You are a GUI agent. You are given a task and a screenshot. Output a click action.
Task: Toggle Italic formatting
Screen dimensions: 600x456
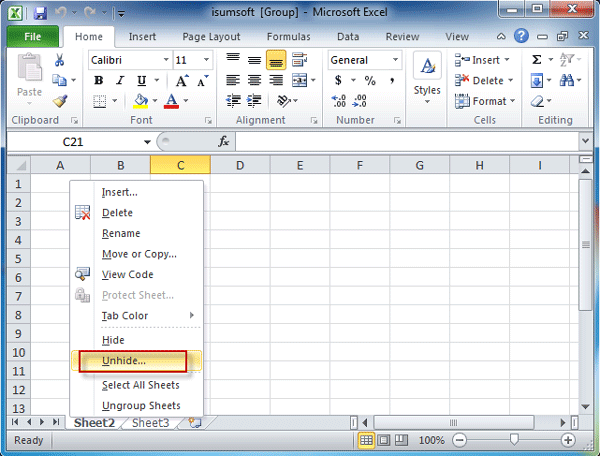coord(120,80)
